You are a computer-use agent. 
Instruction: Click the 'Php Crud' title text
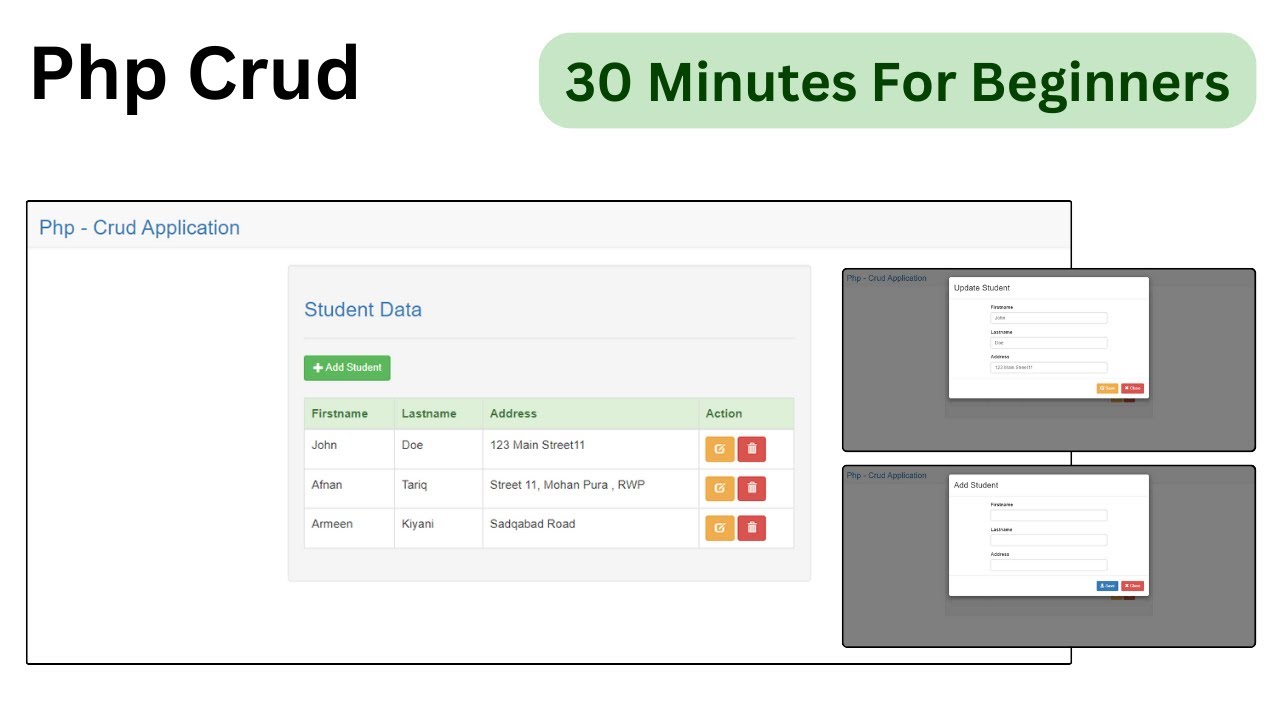tap(195, 75)
